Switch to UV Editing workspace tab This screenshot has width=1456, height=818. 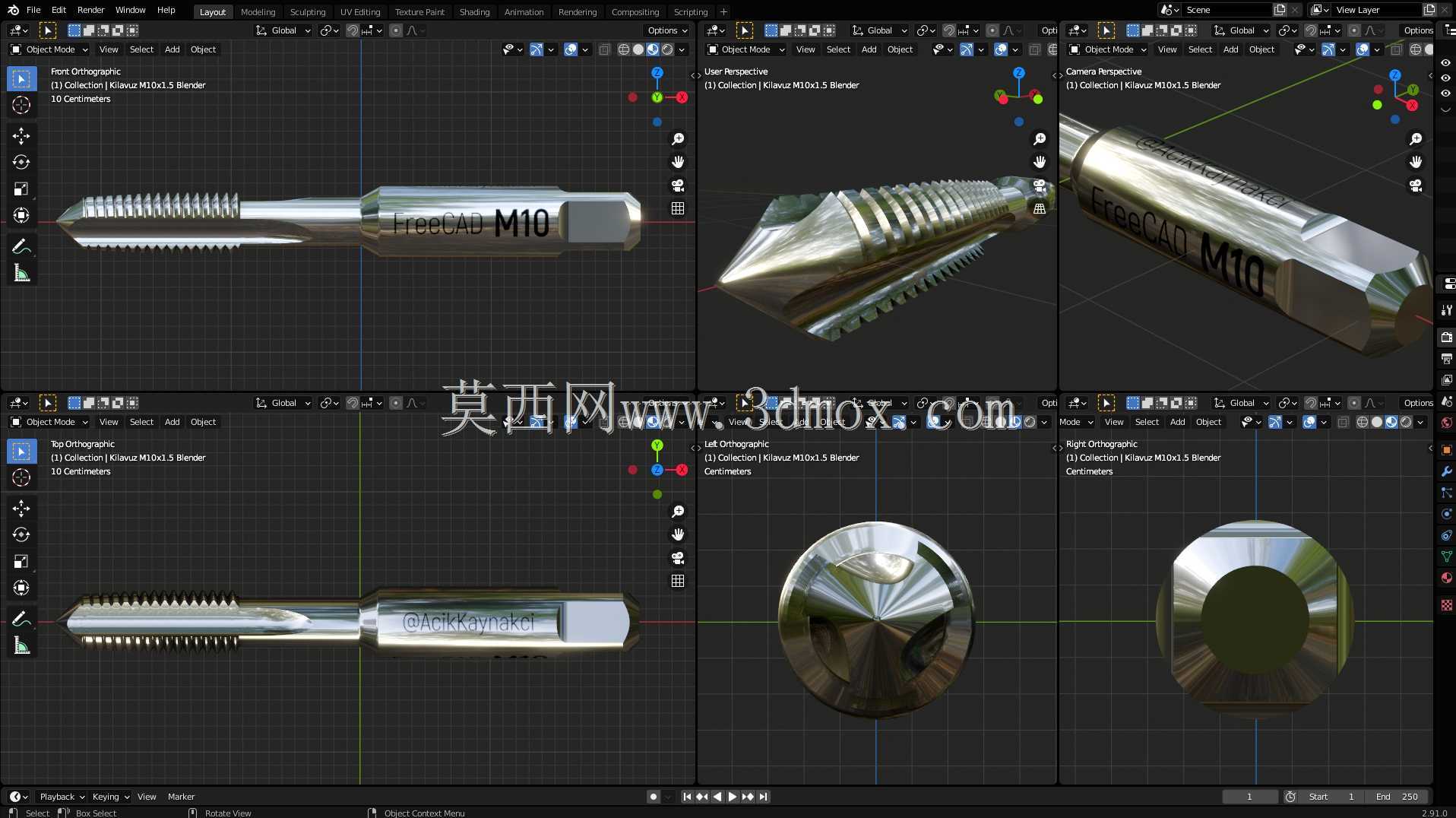click(x=360, y=12)
